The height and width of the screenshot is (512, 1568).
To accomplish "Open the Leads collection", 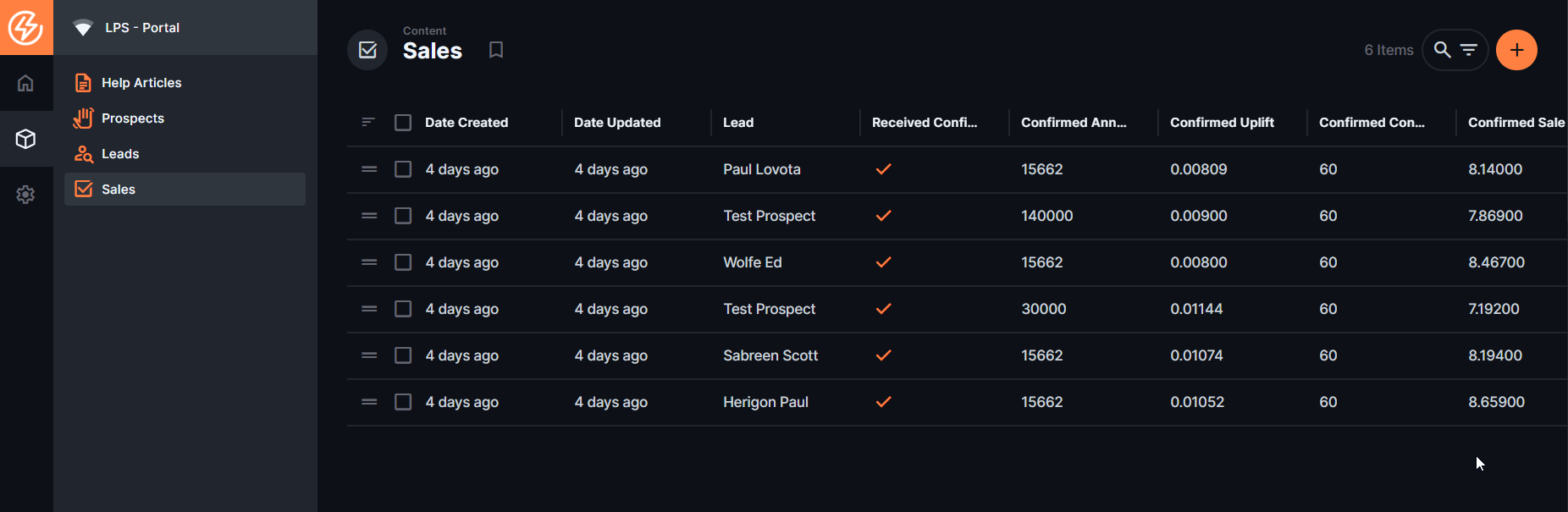I will [120, 154].
